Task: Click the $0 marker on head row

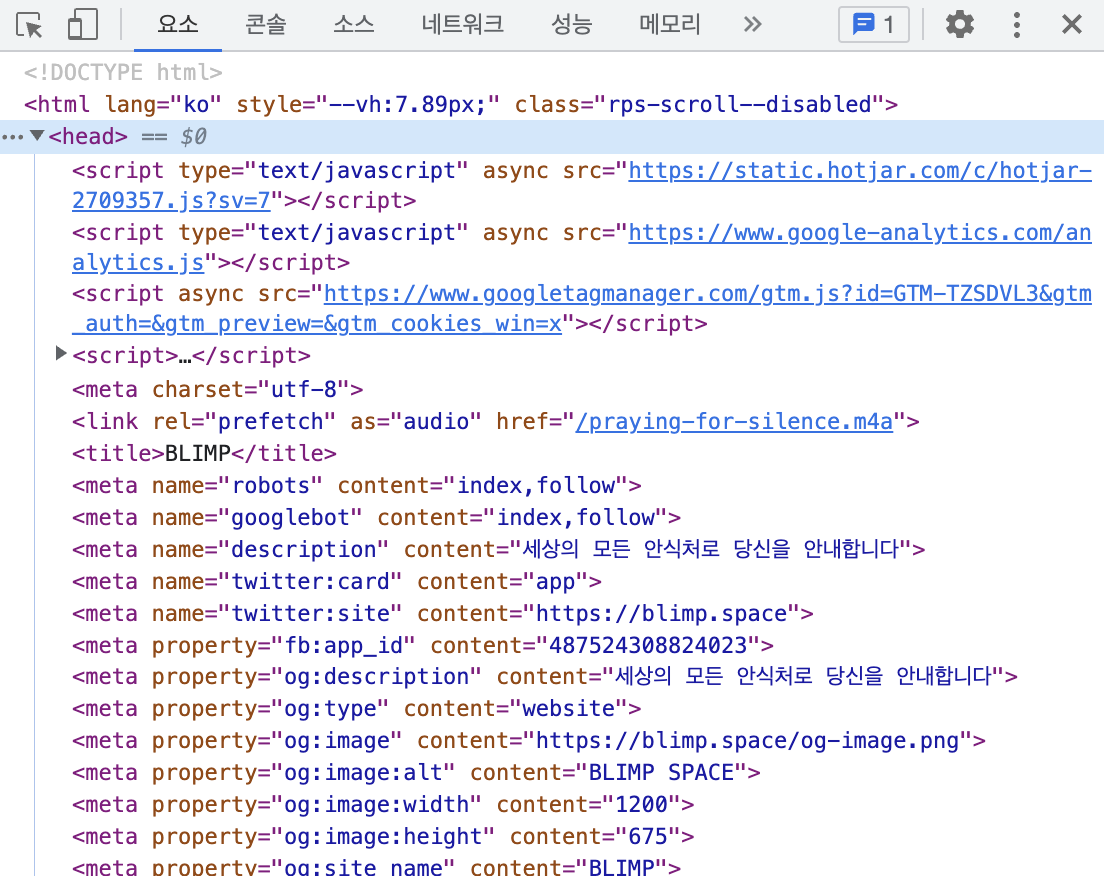Action: [193, 137]
